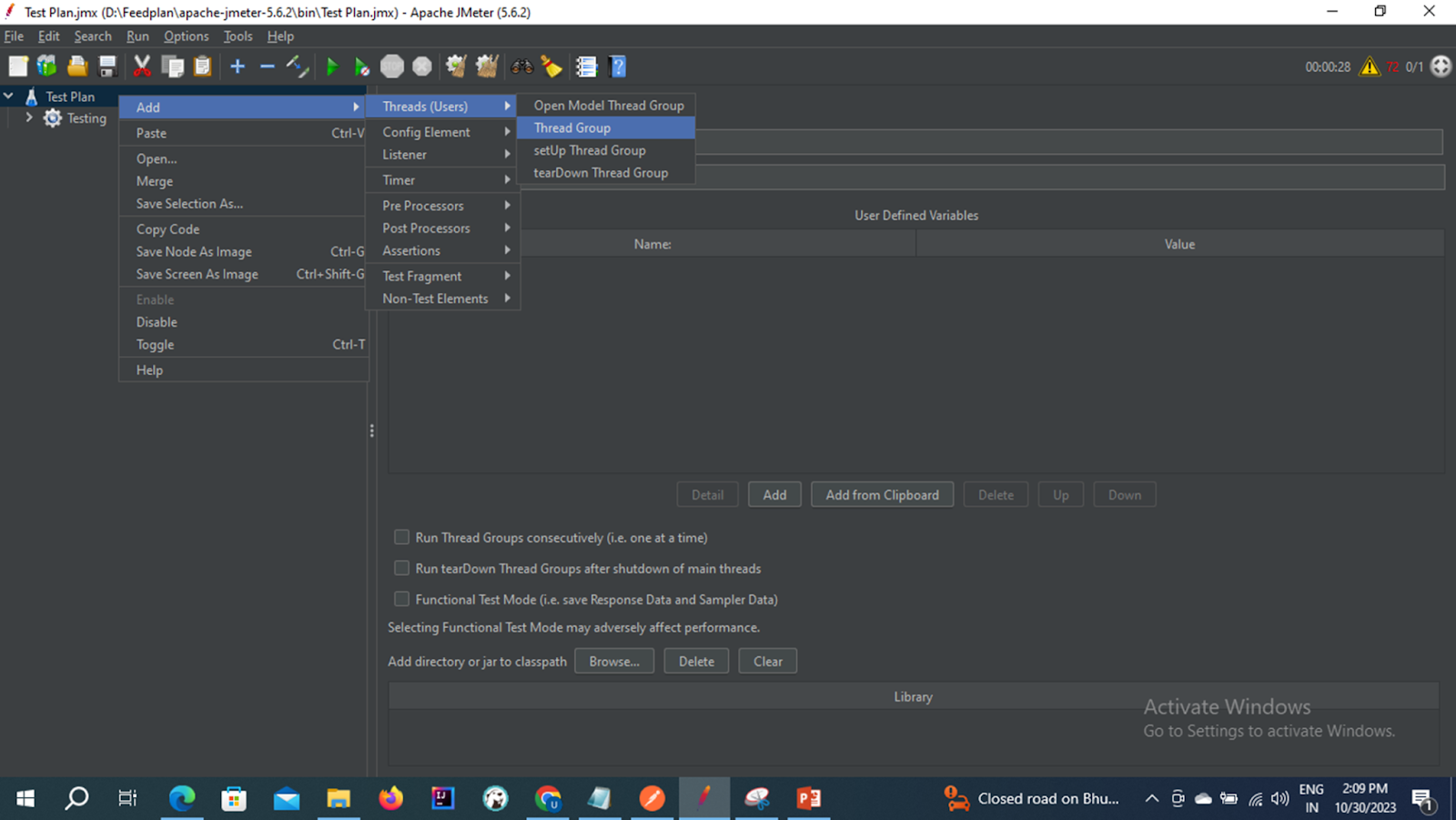Screen dimensions: 1456x820
Task: Open Search with the binoculars icon
Action: pos(522,66)
